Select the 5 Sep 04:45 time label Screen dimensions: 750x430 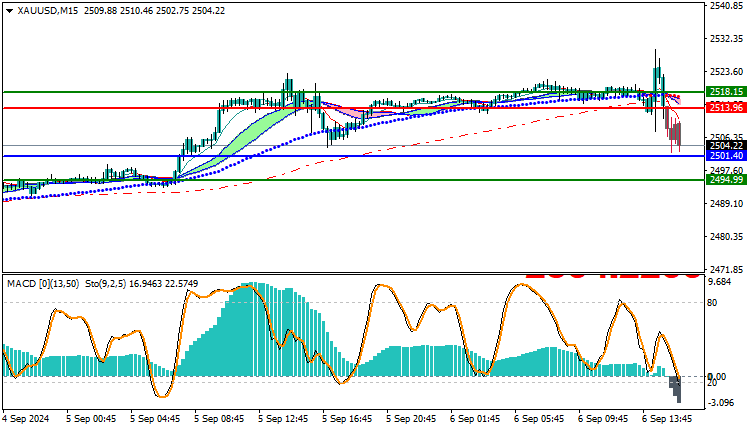[155, 419]
